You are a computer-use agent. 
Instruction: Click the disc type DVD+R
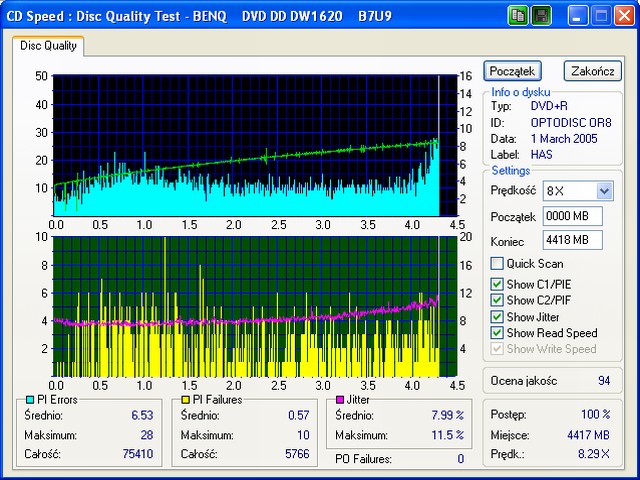point(549,106)
